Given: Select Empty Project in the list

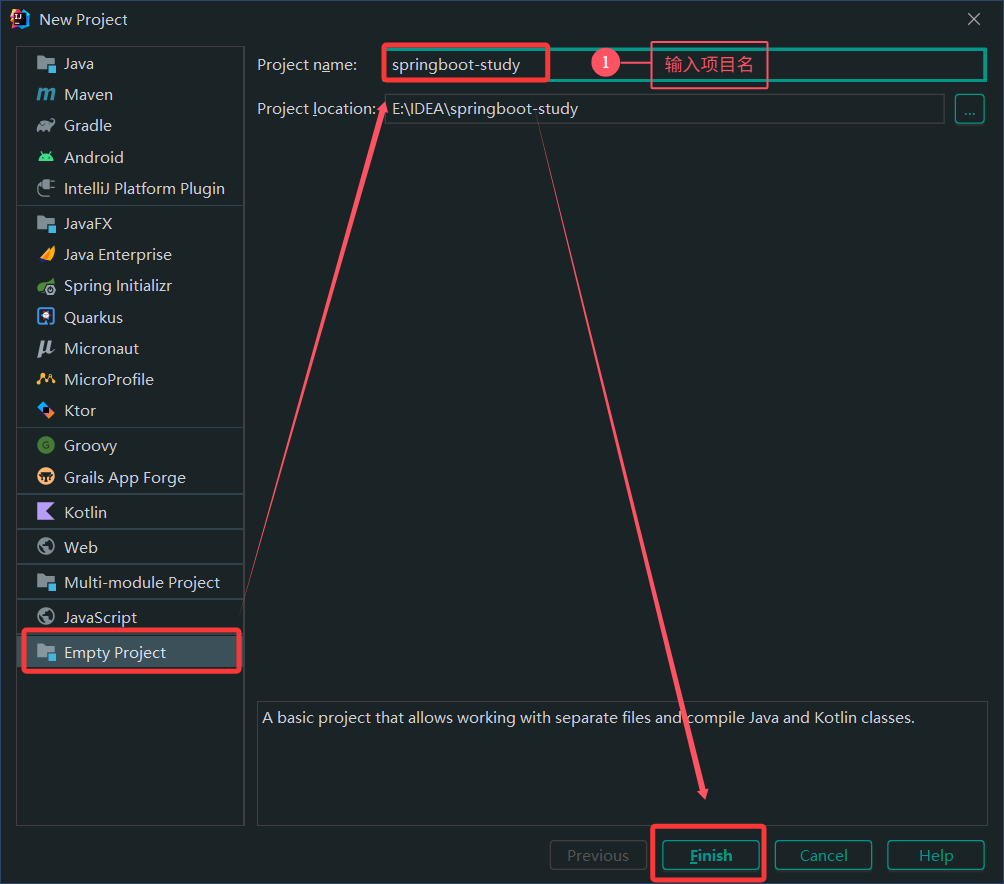Looking at the screenshot, I should [x=115, y=652].
